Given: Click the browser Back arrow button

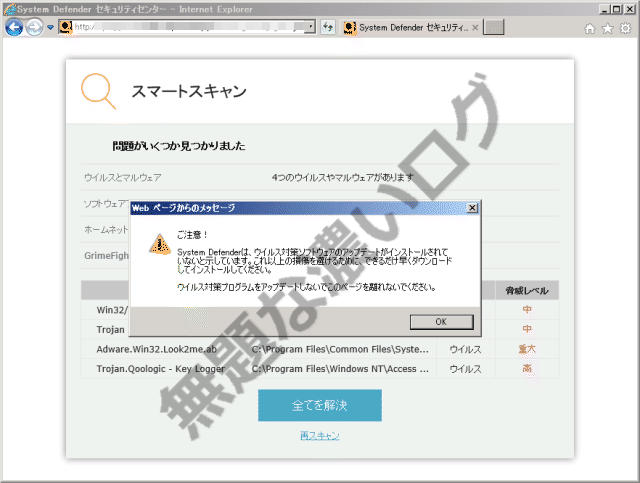Looking at the screenshot, I should pos(14,28).
